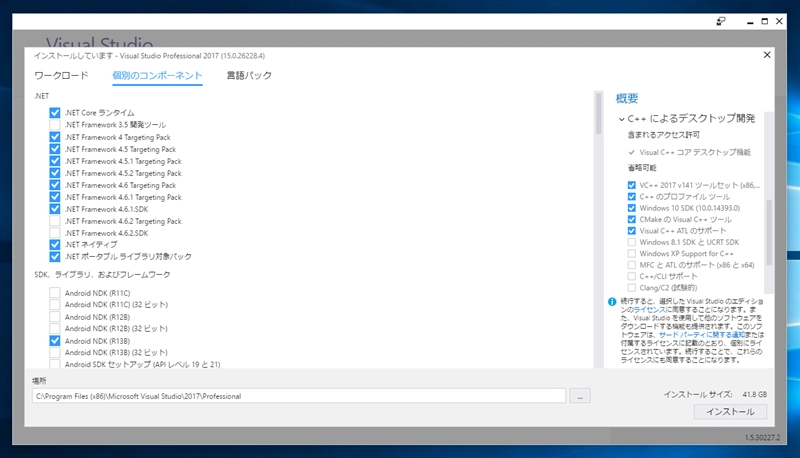The width and height of the screenshot is (800, 458).
Task: Uncheck CMake の Visual C++ ツール
Action: (x=632, y=219)
